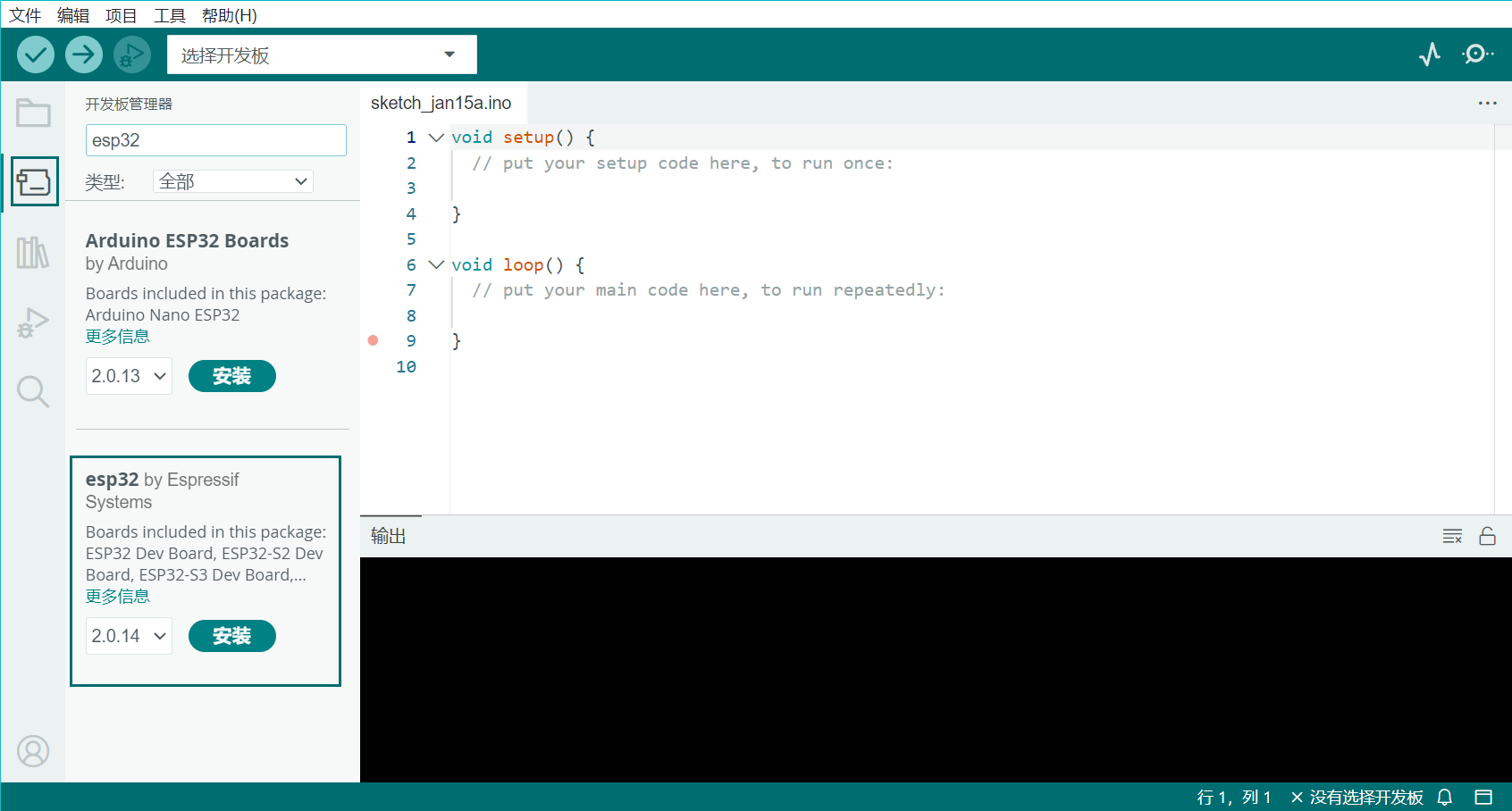Open notifications bell in status bar
The image size is (1512, 811).
[1445, 797]
